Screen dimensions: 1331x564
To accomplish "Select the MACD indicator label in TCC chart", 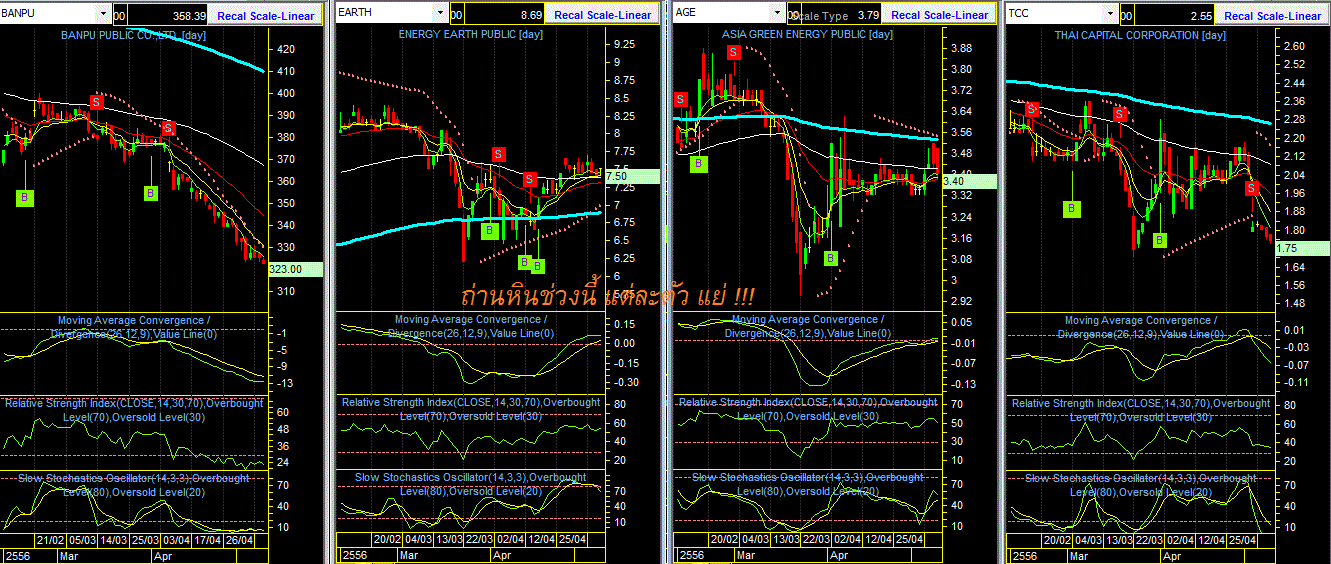I will [x=1140, y=326].
